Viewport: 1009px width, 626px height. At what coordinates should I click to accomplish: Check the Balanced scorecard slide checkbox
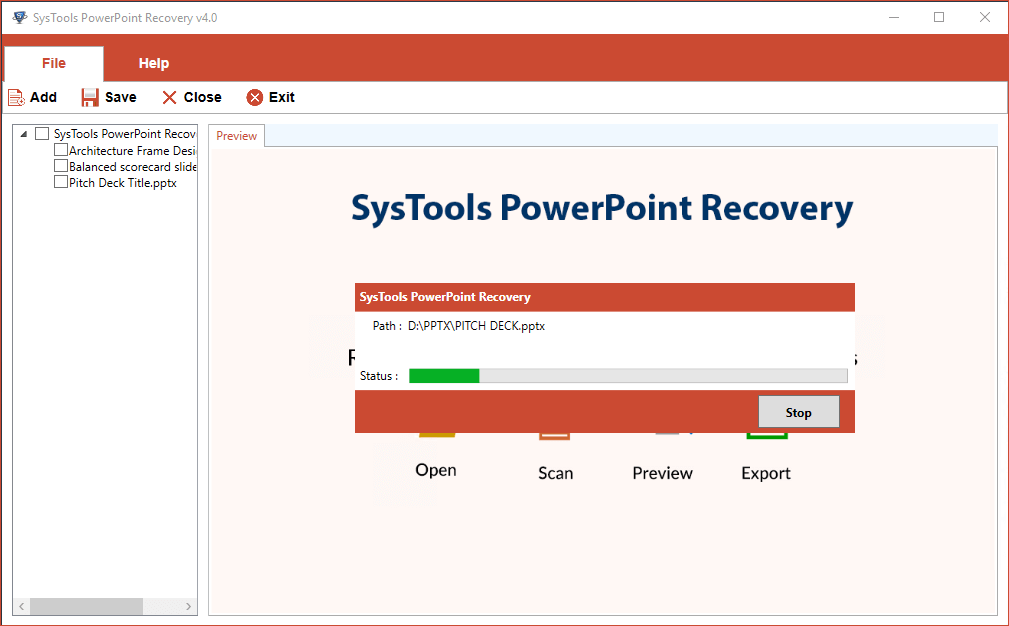click(60, 166)
